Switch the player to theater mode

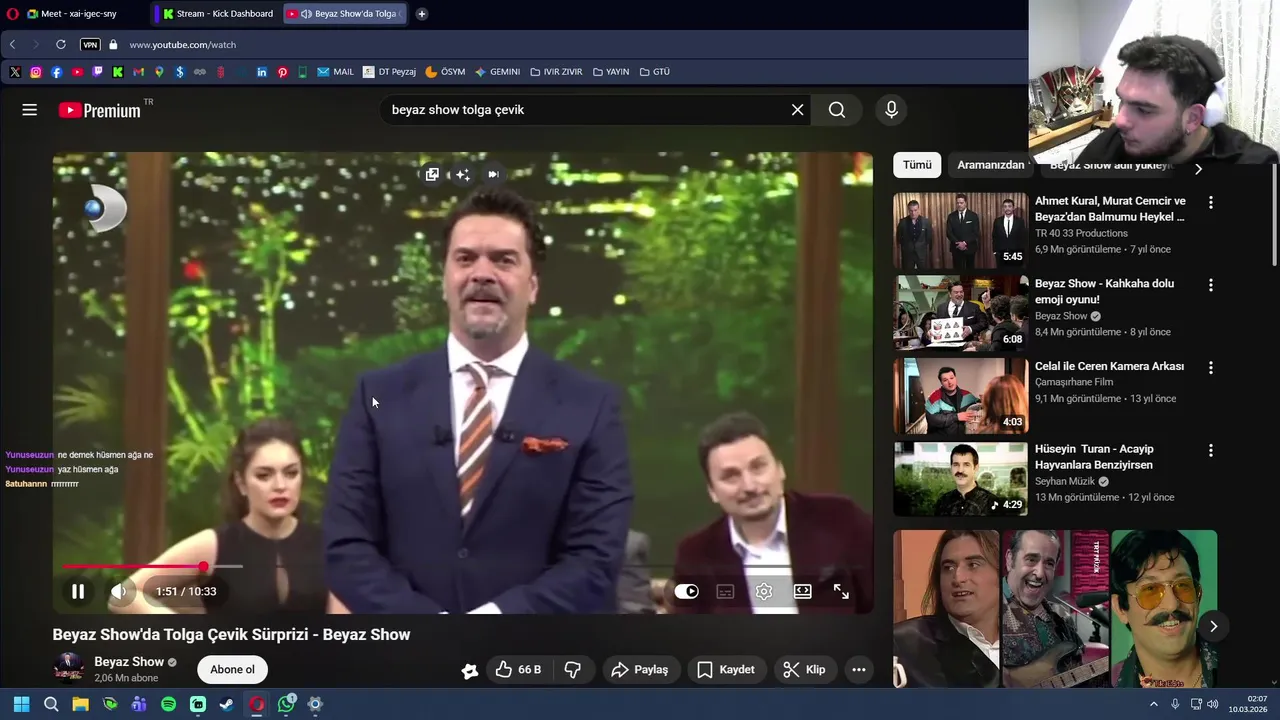(802, 592)
